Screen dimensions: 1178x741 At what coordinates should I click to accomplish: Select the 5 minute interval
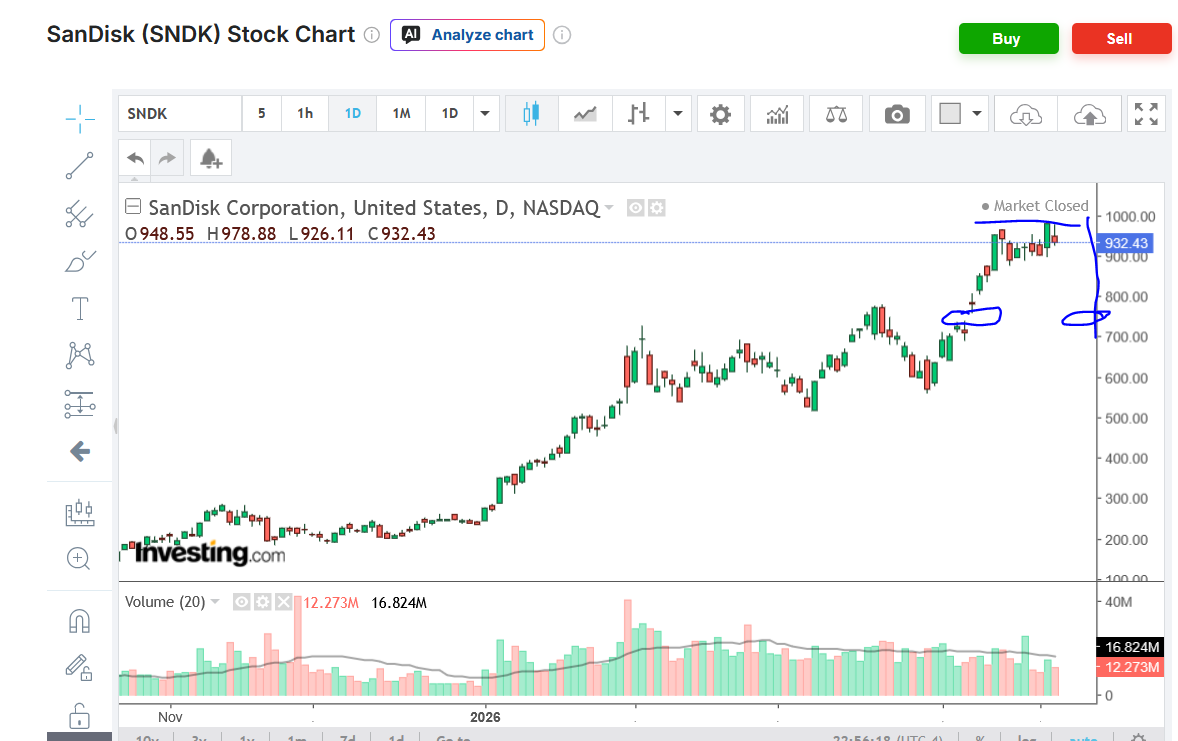[261, 113]
